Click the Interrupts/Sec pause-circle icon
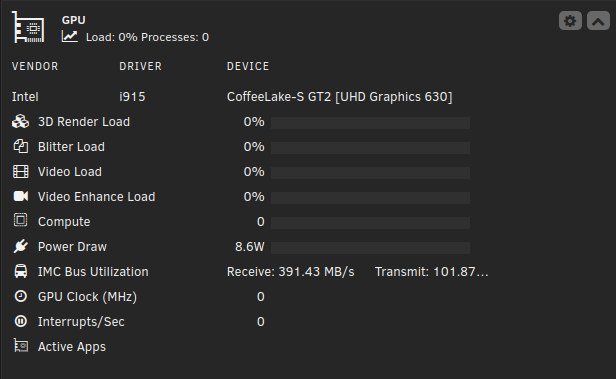The height and width of the screenshot is (379, 616). 20,321
